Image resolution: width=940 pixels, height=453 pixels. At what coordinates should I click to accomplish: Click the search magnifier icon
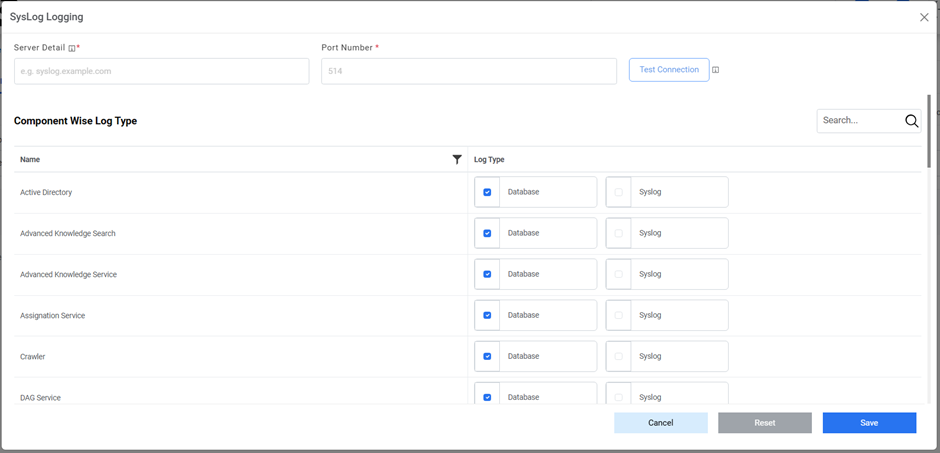[x=911, y=121]
